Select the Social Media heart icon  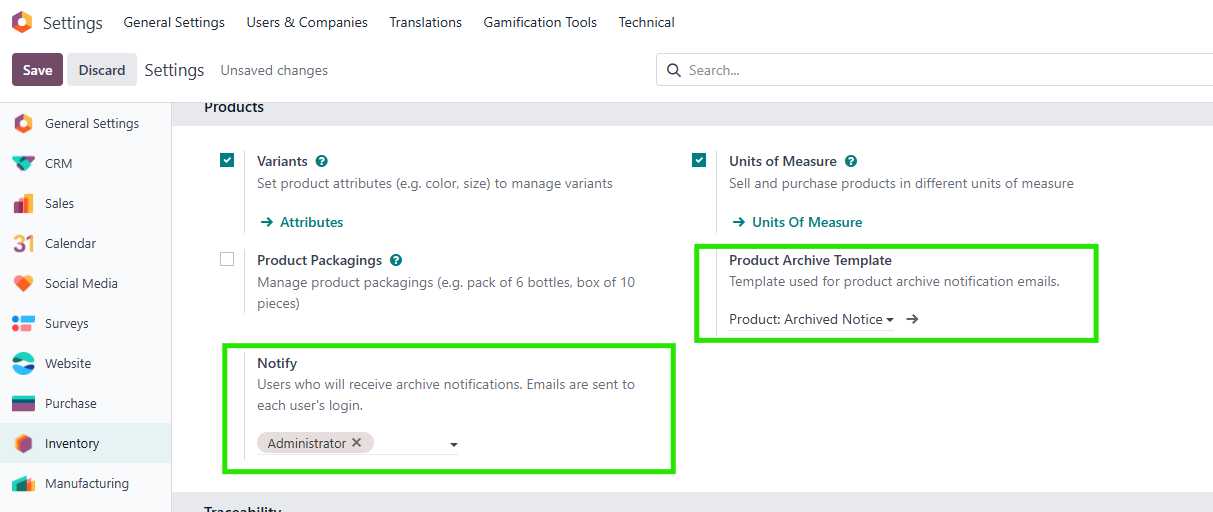(23, 284)
